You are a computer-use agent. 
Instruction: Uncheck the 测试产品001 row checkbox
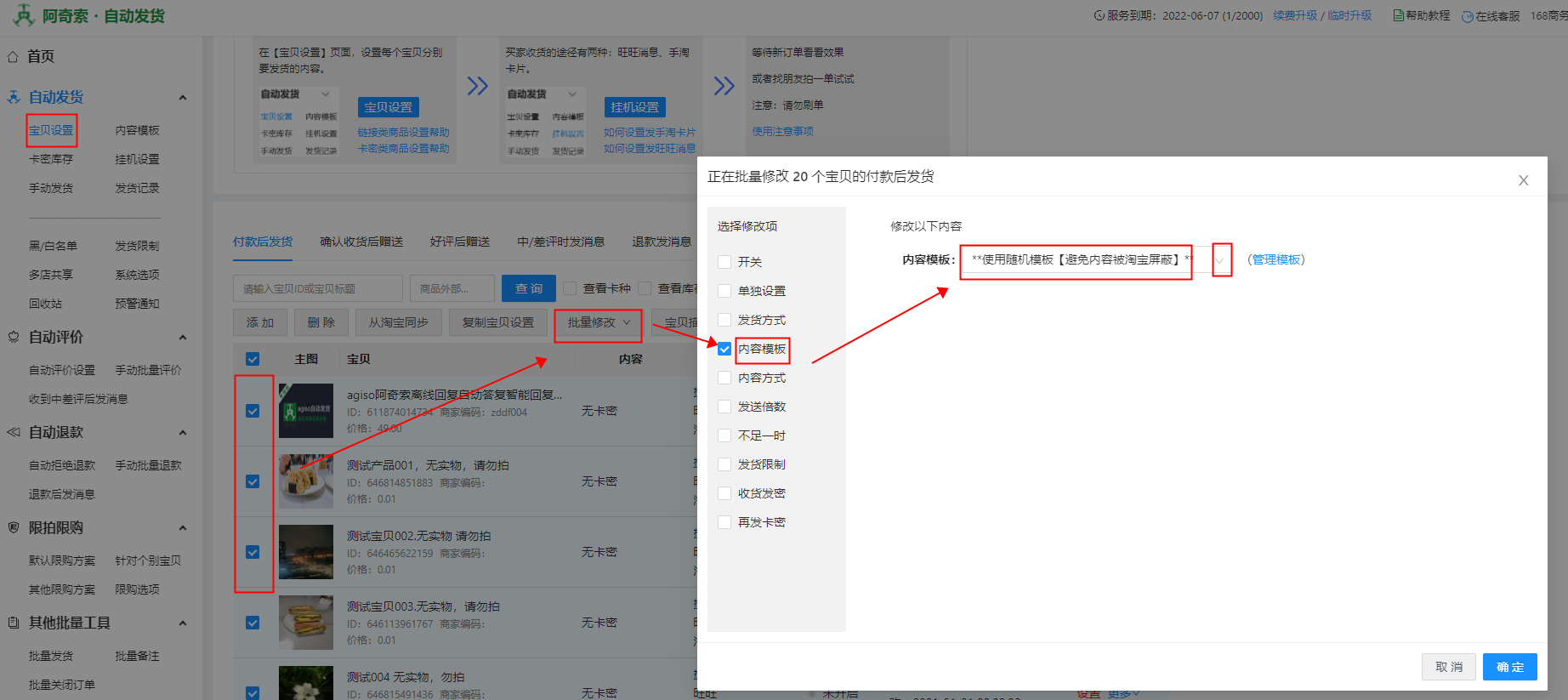click(x=253, y=481)
